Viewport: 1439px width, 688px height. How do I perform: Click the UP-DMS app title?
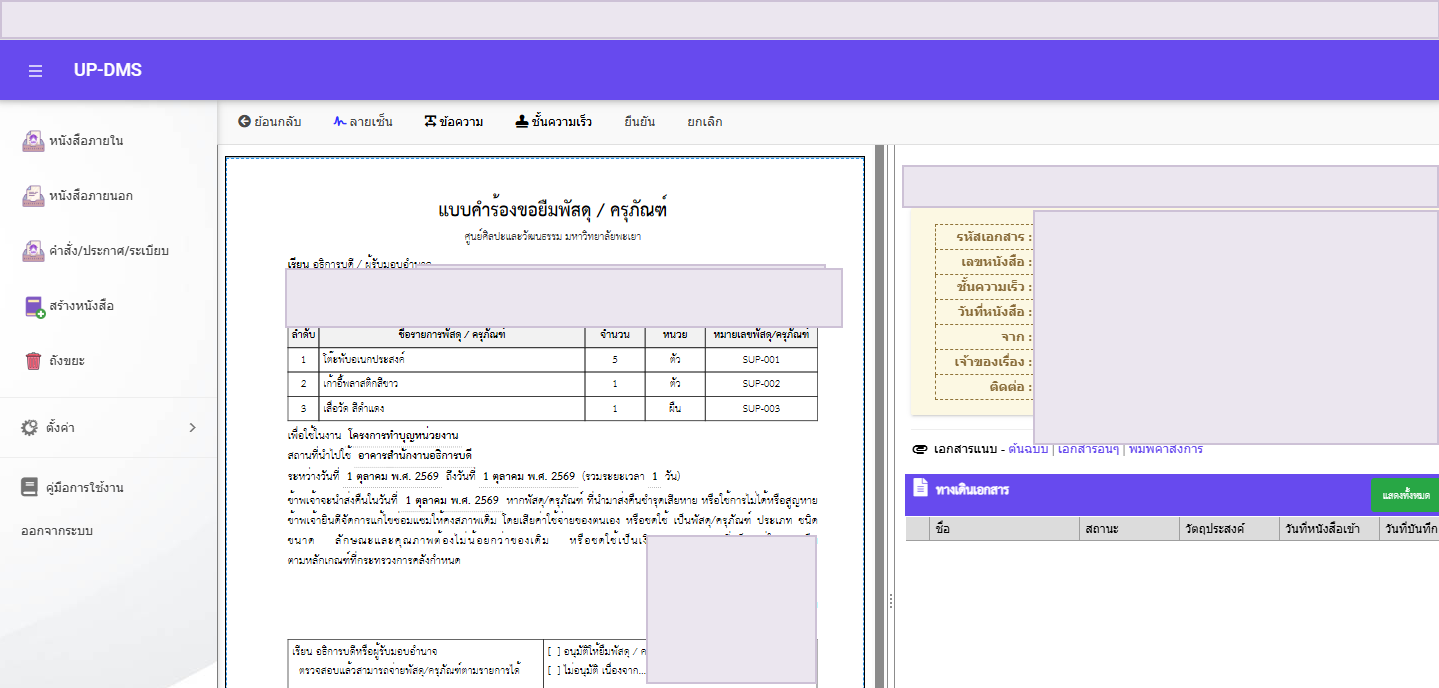[108, 70]
